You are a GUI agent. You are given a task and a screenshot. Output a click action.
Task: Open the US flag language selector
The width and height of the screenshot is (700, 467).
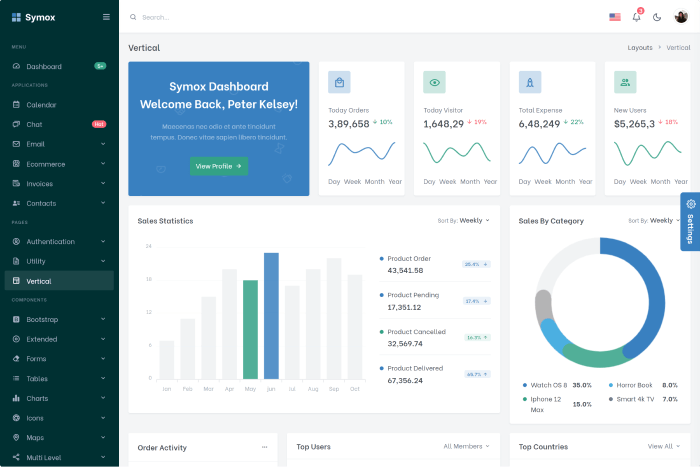(615, 17)
